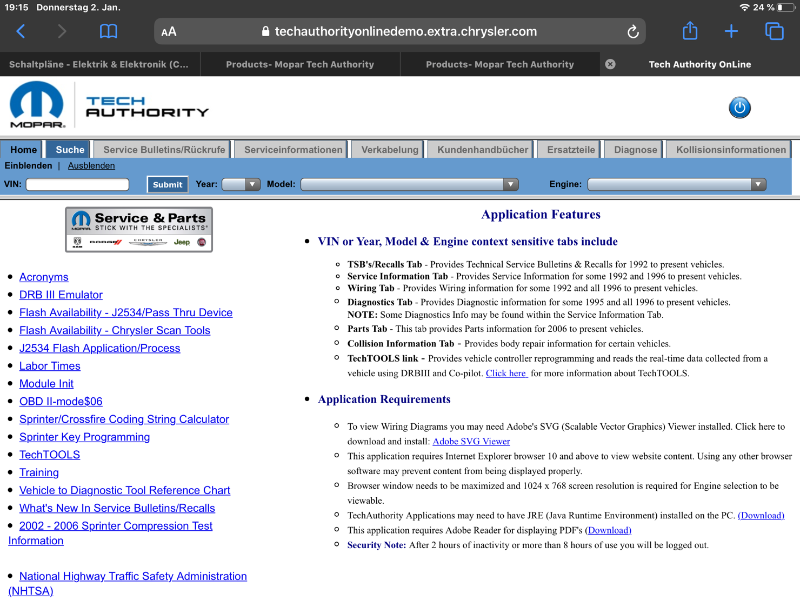Select the Service Bulletins/Rückrufe tab
Screen dimensions: 800x600
(x=164, y=150)
